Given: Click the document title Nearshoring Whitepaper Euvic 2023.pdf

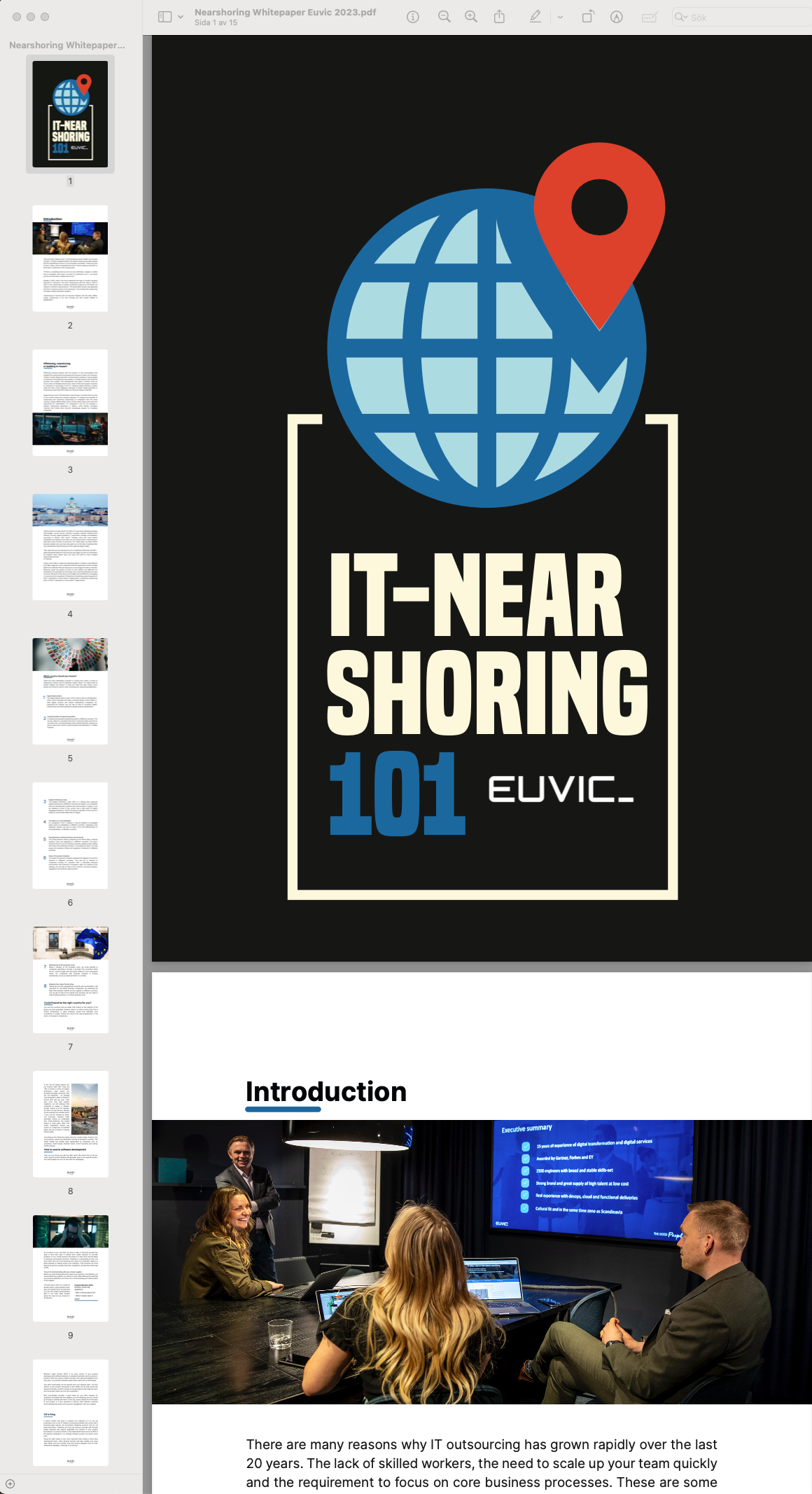Looking at the screenshot, I should point(286,12).
